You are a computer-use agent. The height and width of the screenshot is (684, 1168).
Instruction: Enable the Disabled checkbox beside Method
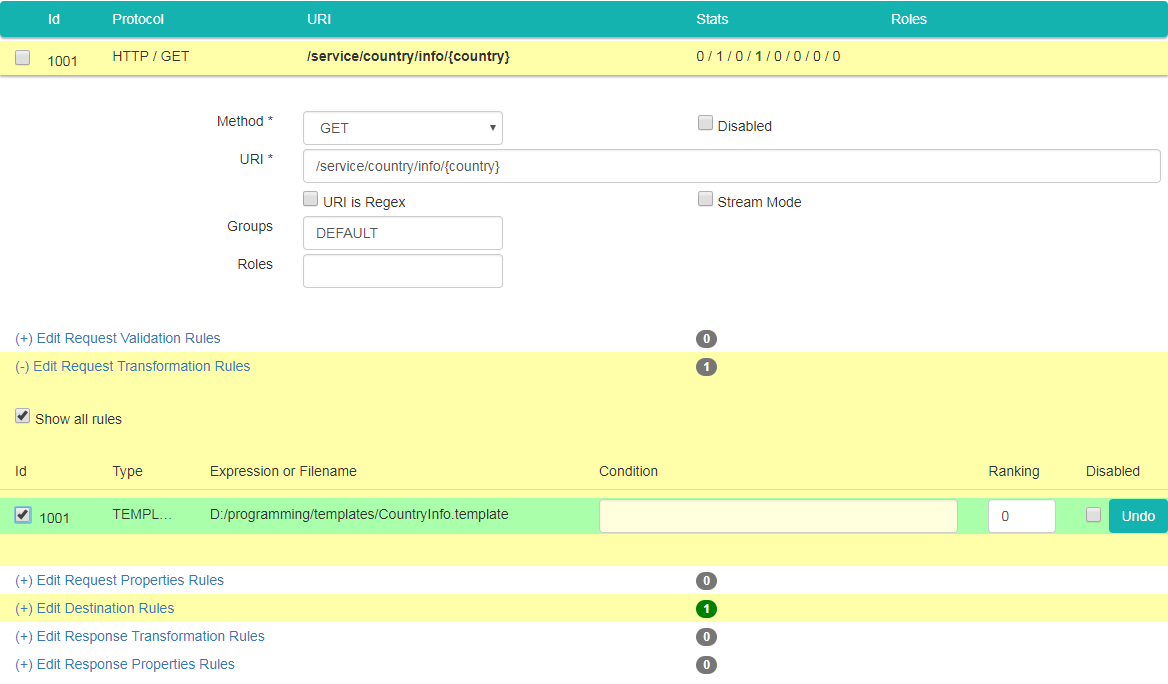pos(705,124)
